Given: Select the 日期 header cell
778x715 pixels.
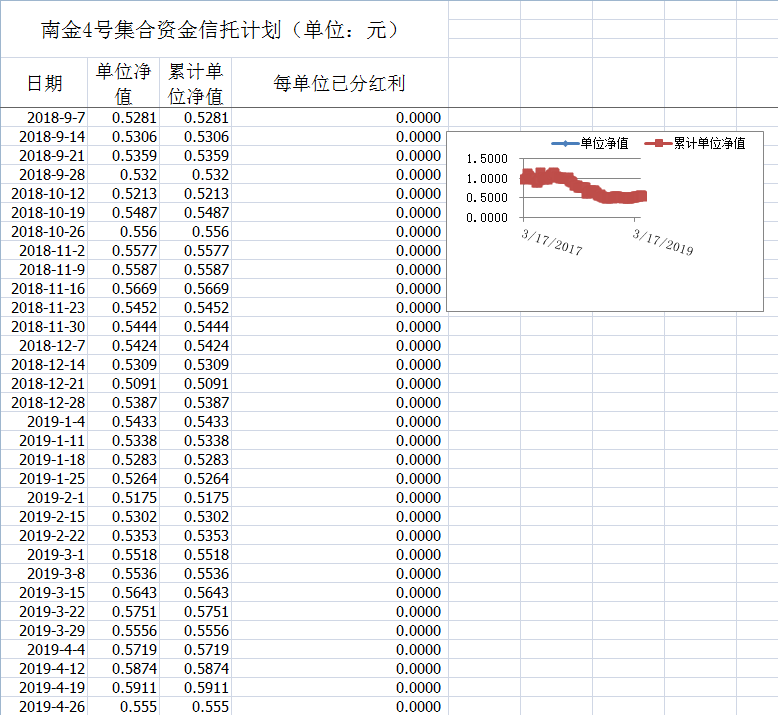Looking at the screenshot, I should click(x=44, y=83).
